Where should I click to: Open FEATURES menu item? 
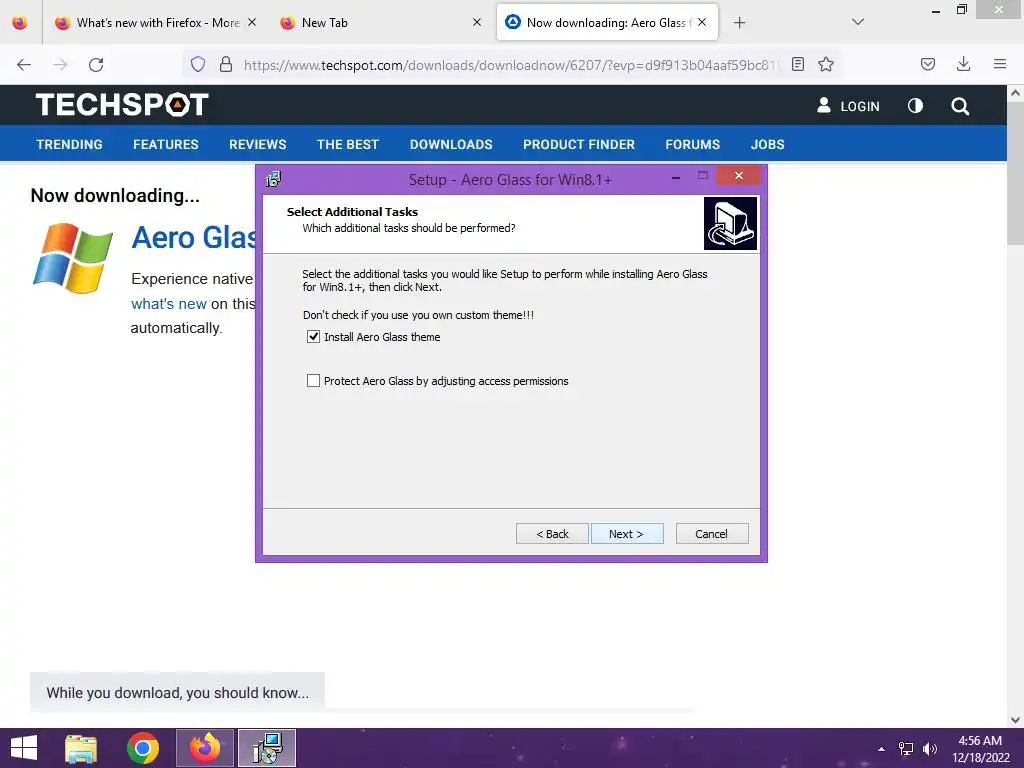(x=166, y=144)
